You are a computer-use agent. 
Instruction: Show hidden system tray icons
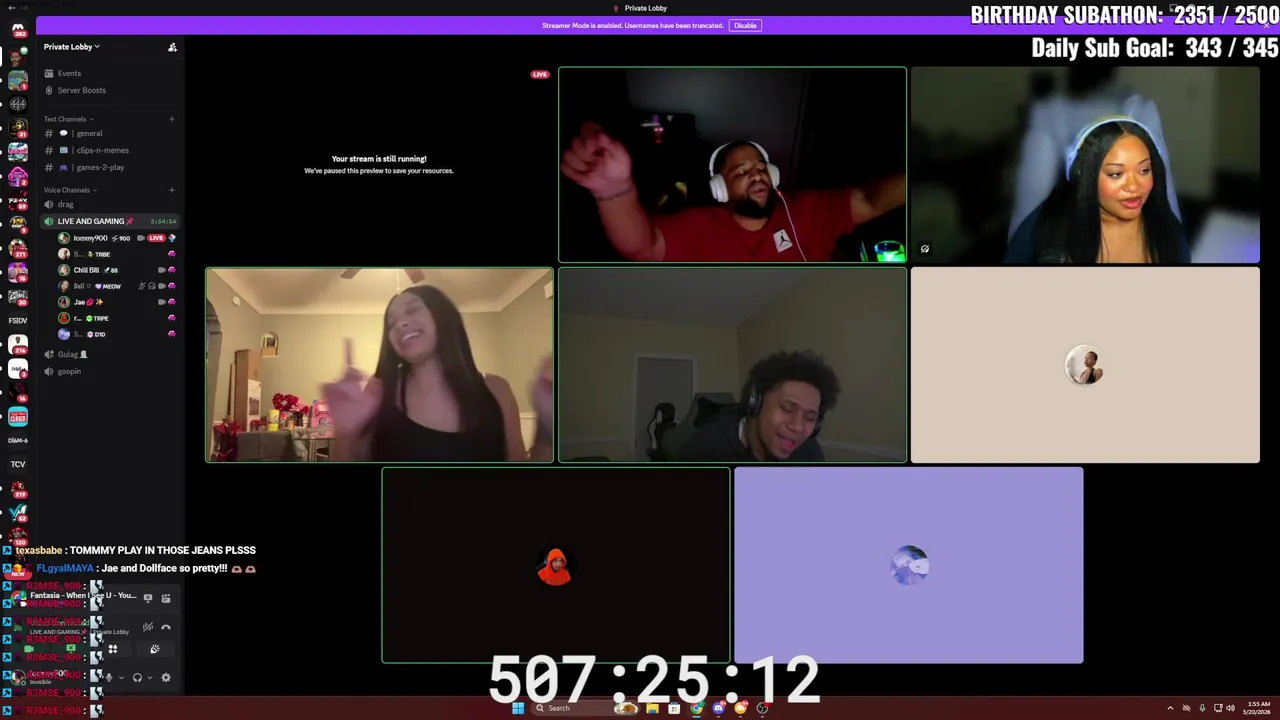pos(1170,708)
